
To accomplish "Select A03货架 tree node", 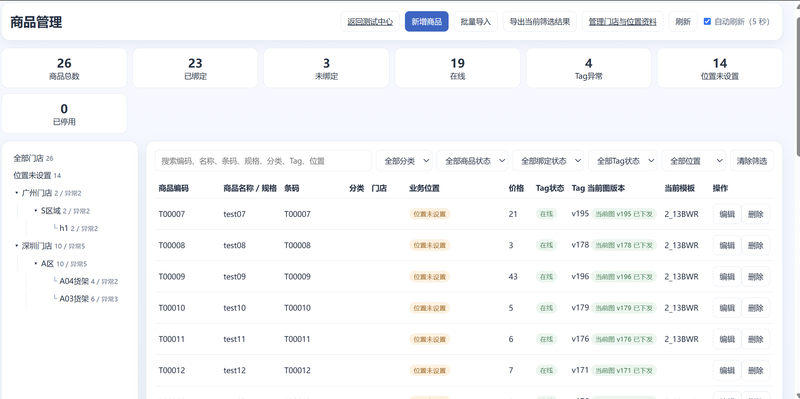I will click(x=89, y=298).
